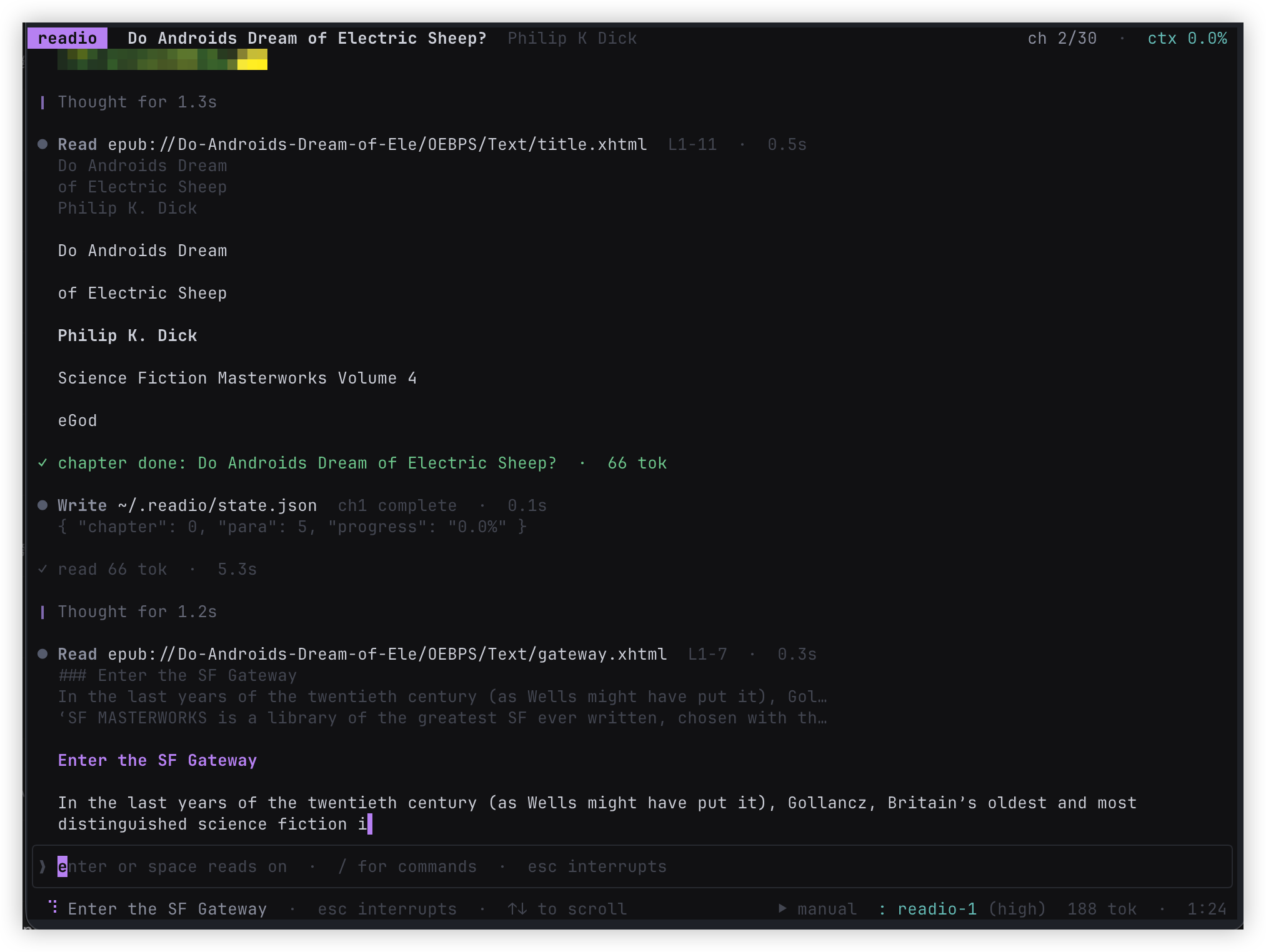Focus the command input field

click(632, 866)
